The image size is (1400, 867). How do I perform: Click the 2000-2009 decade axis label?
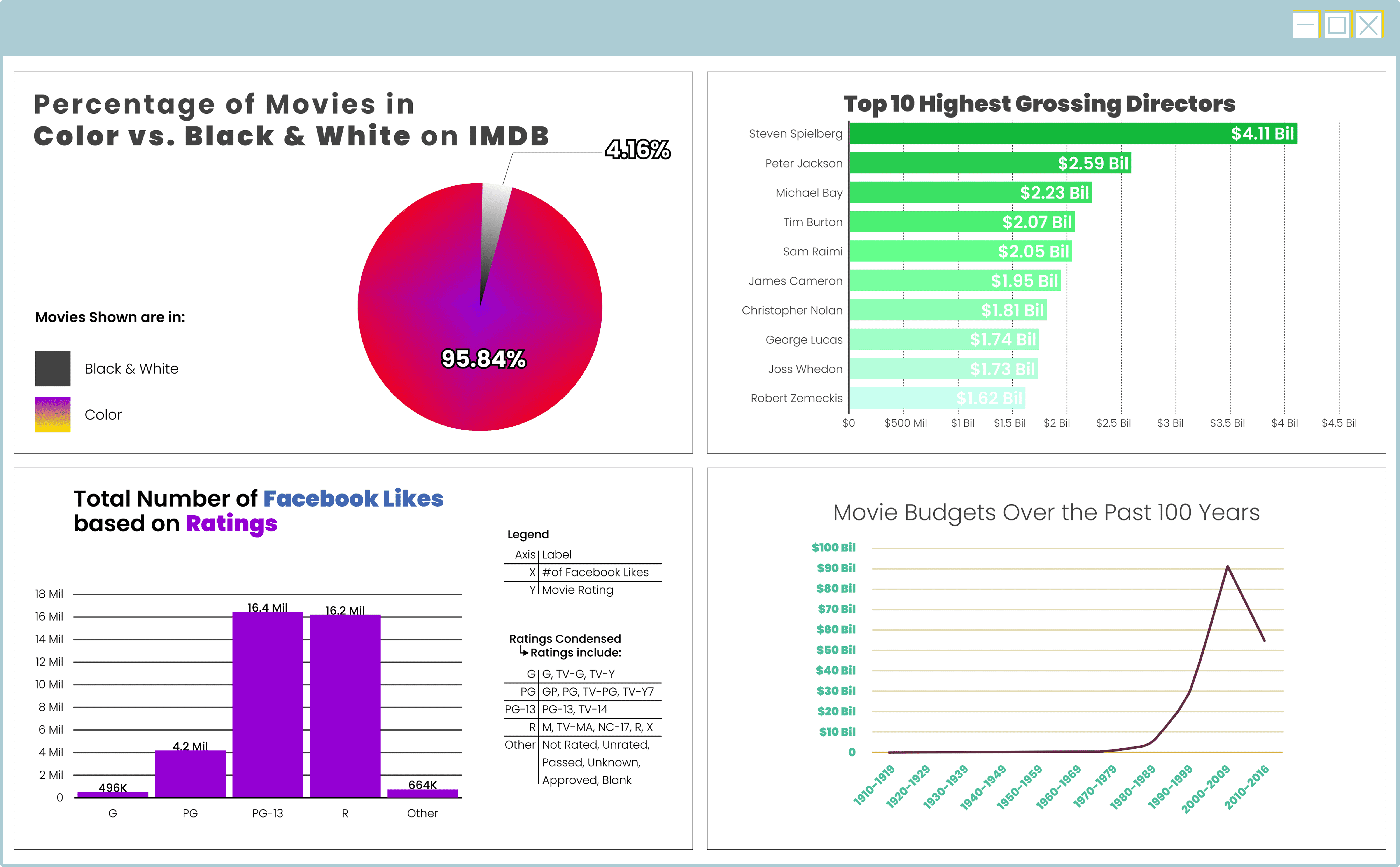(x=1206, y=789)
